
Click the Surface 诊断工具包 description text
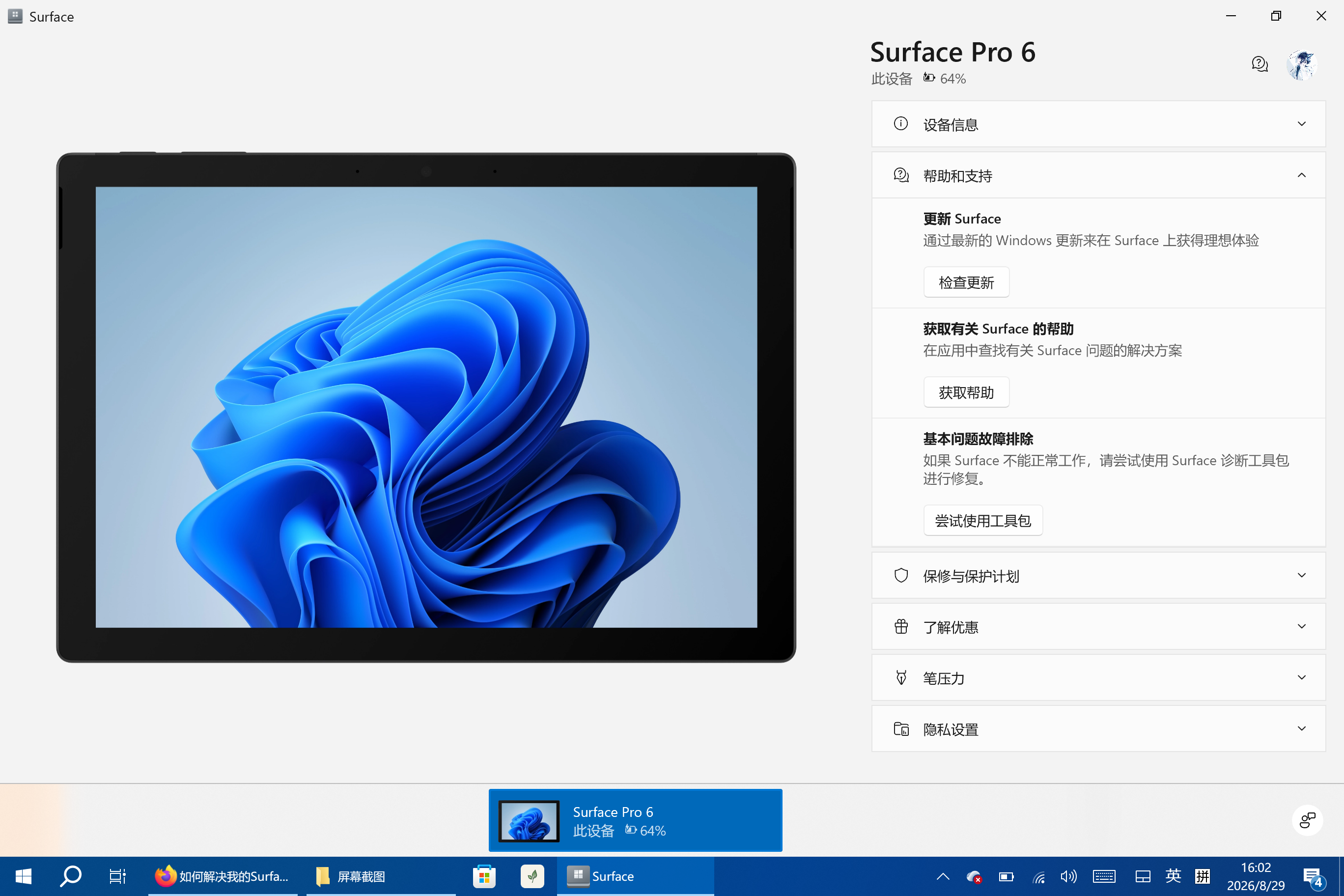coord(1106,469)
